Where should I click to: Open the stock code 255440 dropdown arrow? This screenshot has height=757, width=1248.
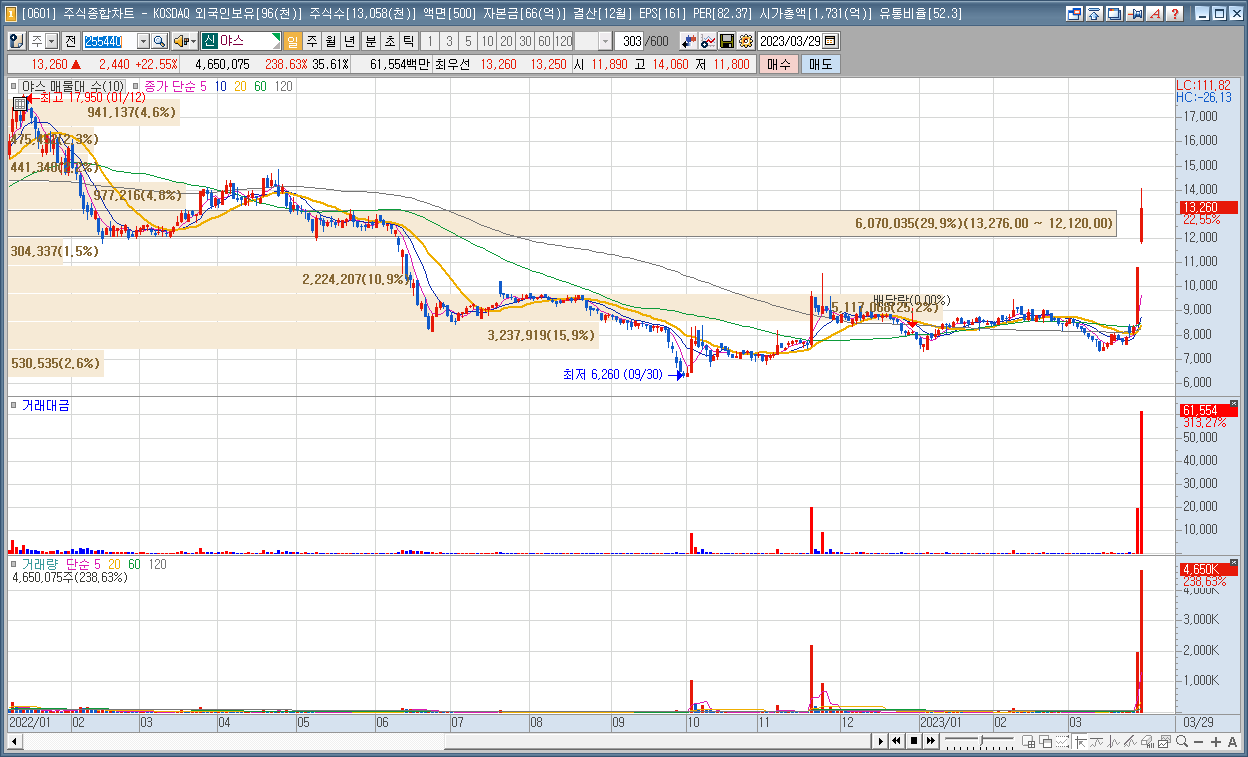tap(143, 41)
